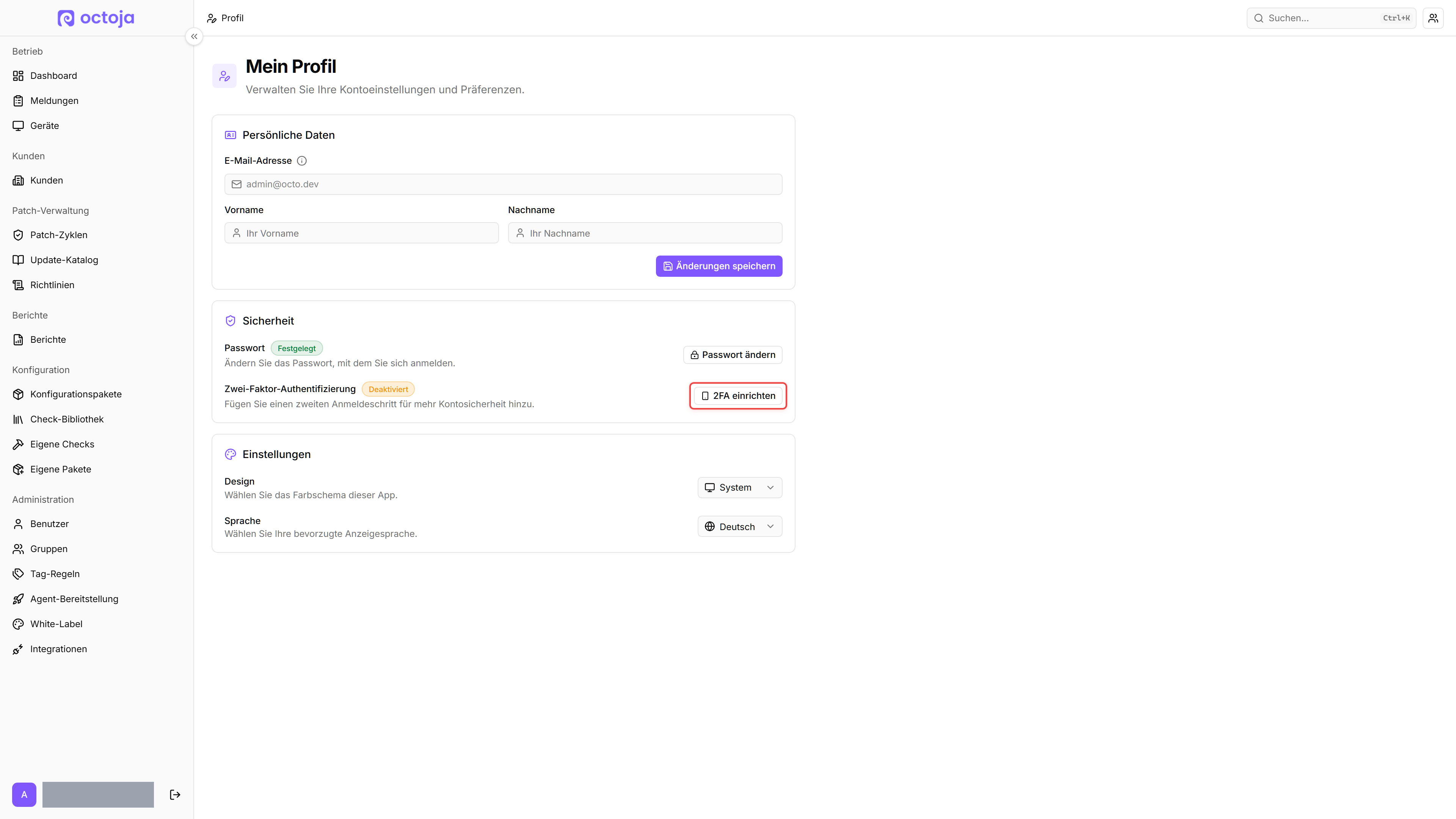Click the Konfiguration sidebar group label

tap(41, 370)
